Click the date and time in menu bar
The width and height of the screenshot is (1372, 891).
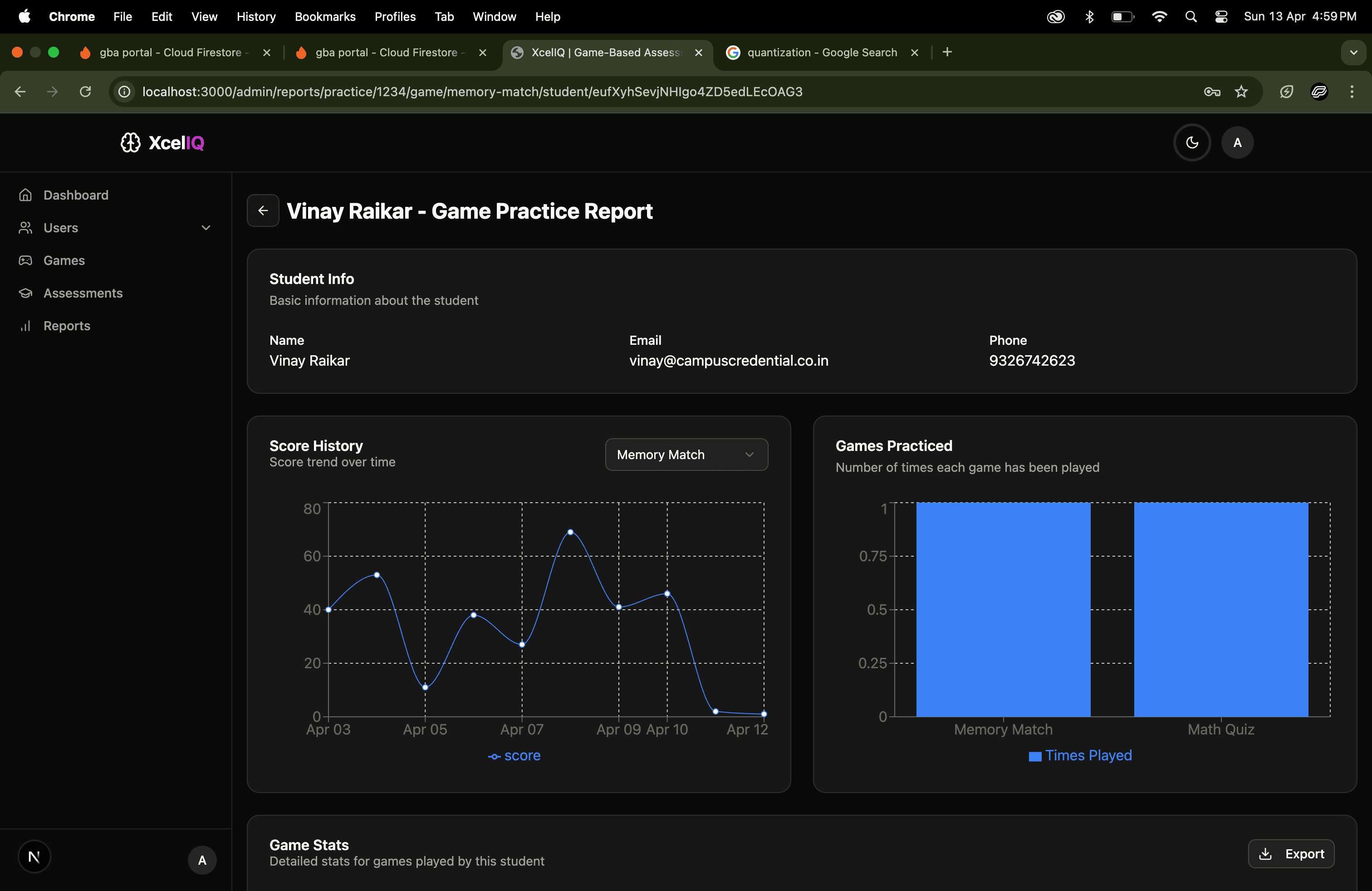(1300, 17)
